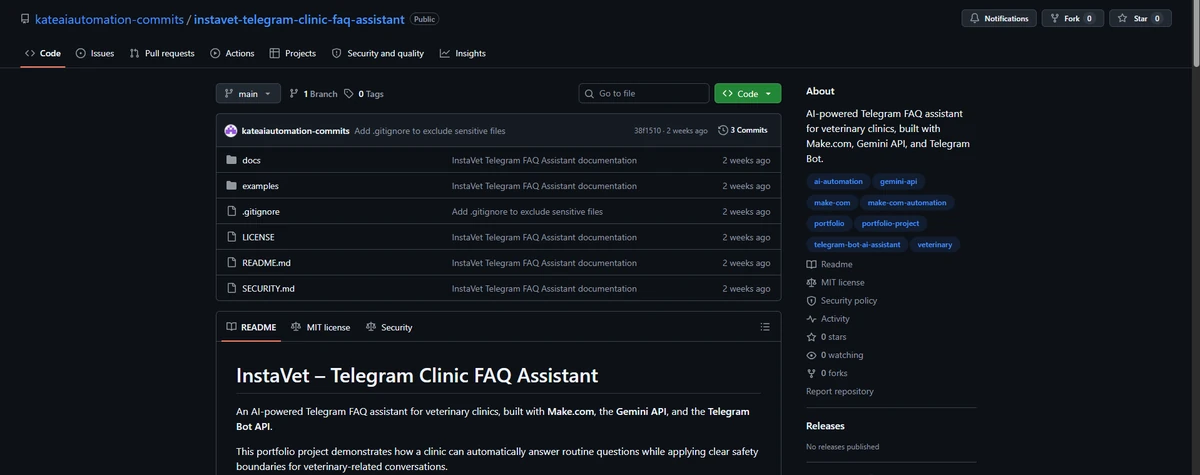Open Readme link in About sidebar
Viewport: 1200px width, 475px height.
[830, 264]
